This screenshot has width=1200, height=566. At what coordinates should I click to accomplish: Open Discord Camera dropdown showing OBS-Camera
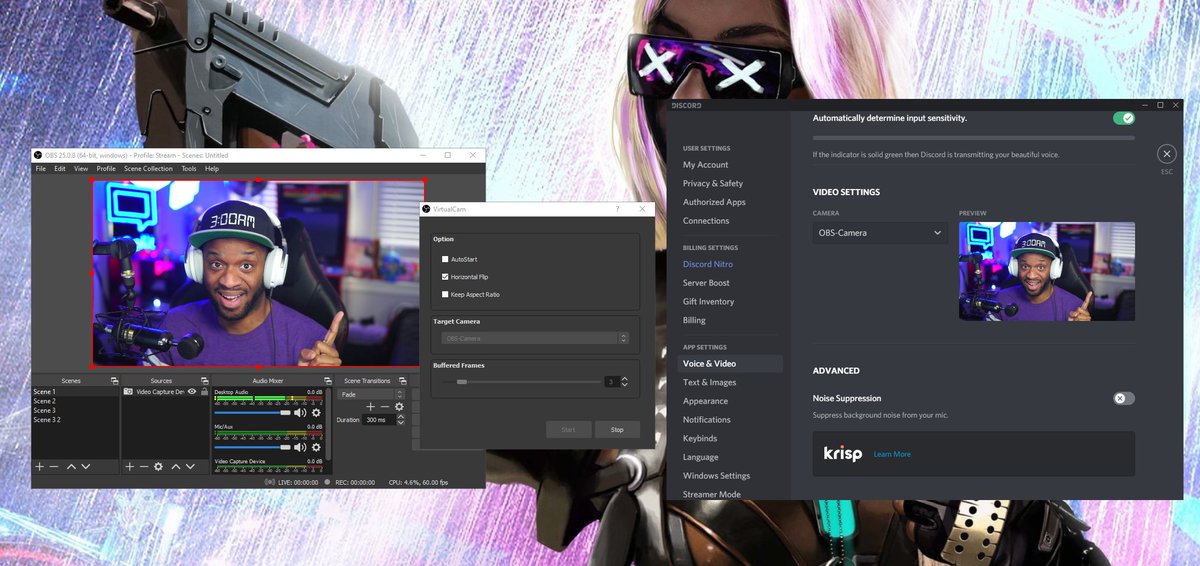[x=880, y=233]
